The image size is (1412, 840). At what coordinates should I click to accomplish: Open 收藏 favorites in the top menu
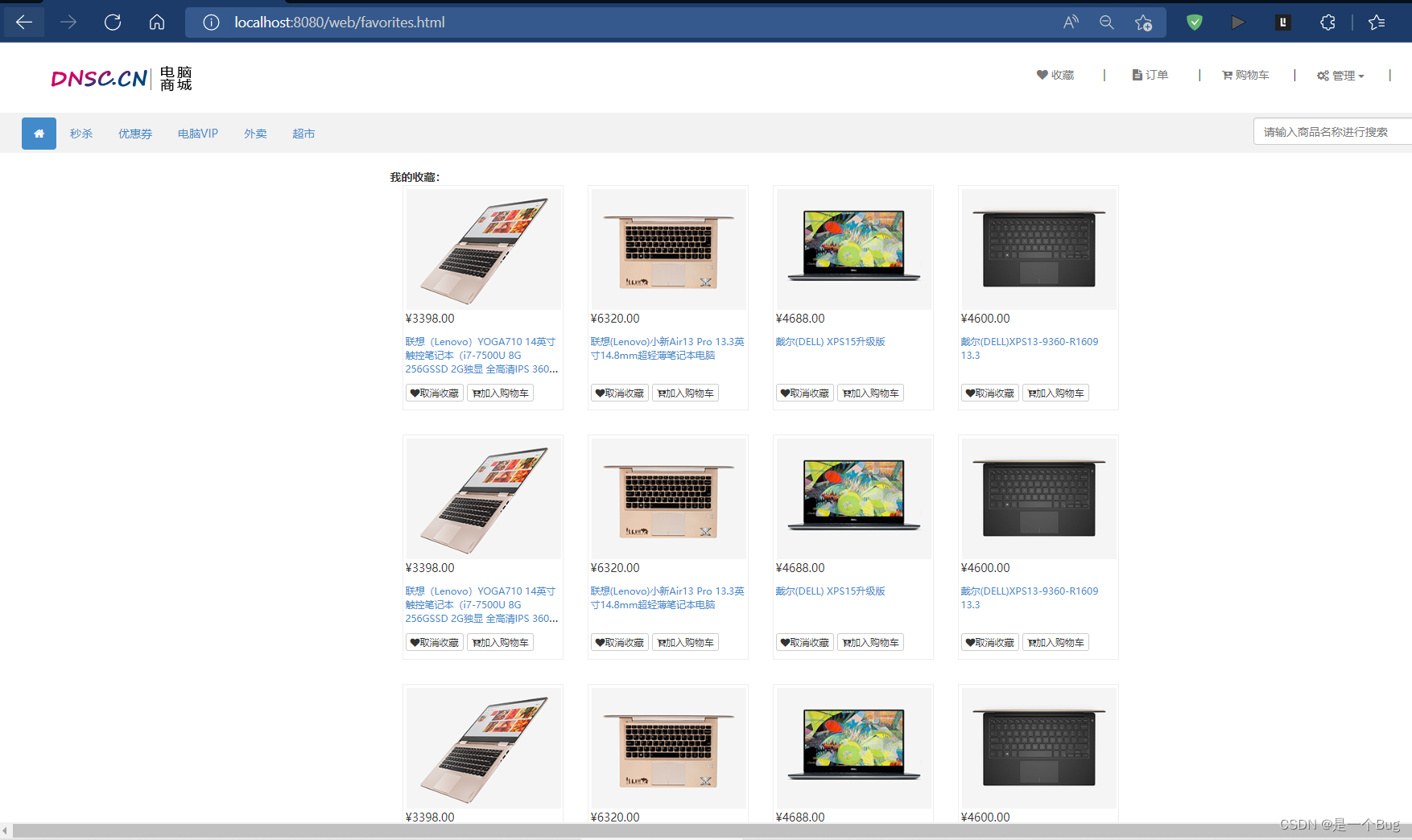point(1055,75)
